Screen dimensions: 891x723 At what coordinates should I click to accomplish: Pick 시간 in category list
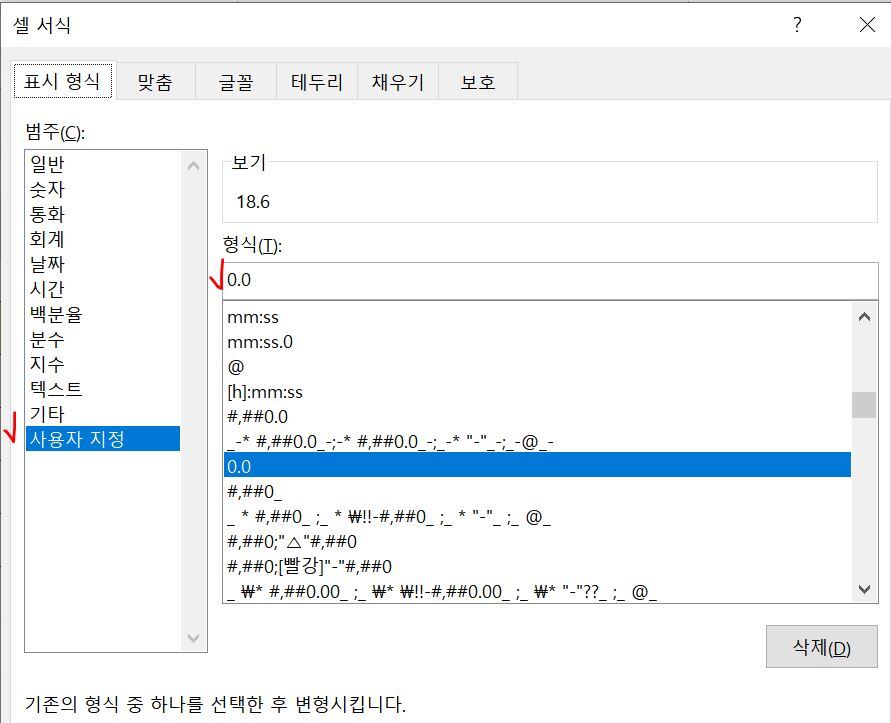[103, 289]
